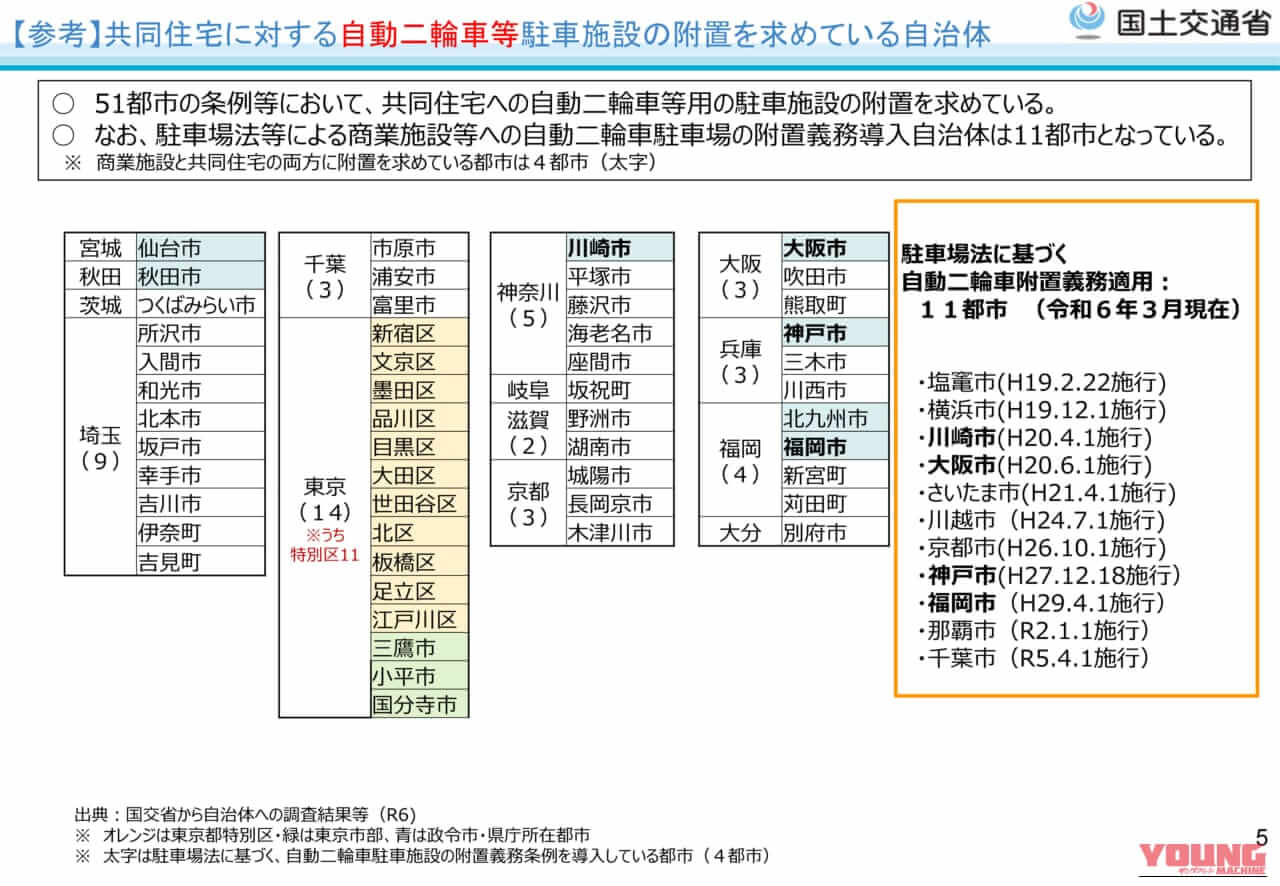
Task: Click the bold 大阪市 cell under 大阪
Action: (x=832, y=247)
